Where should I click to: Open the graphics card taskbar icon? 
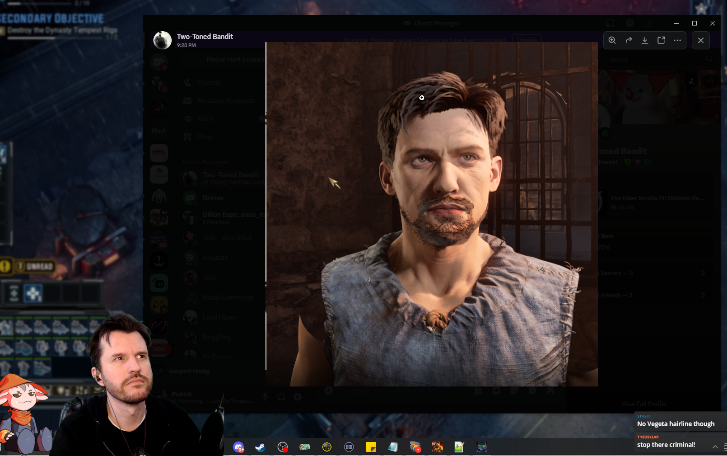tap(305, 447)
